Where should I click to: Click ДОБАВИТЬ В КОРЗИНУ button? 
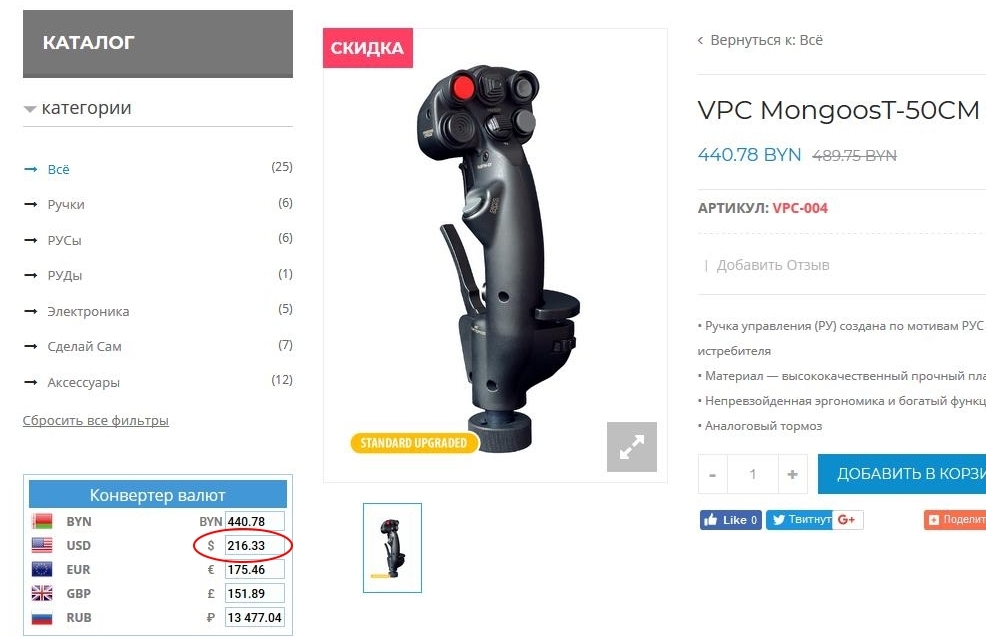coord(902,474)
